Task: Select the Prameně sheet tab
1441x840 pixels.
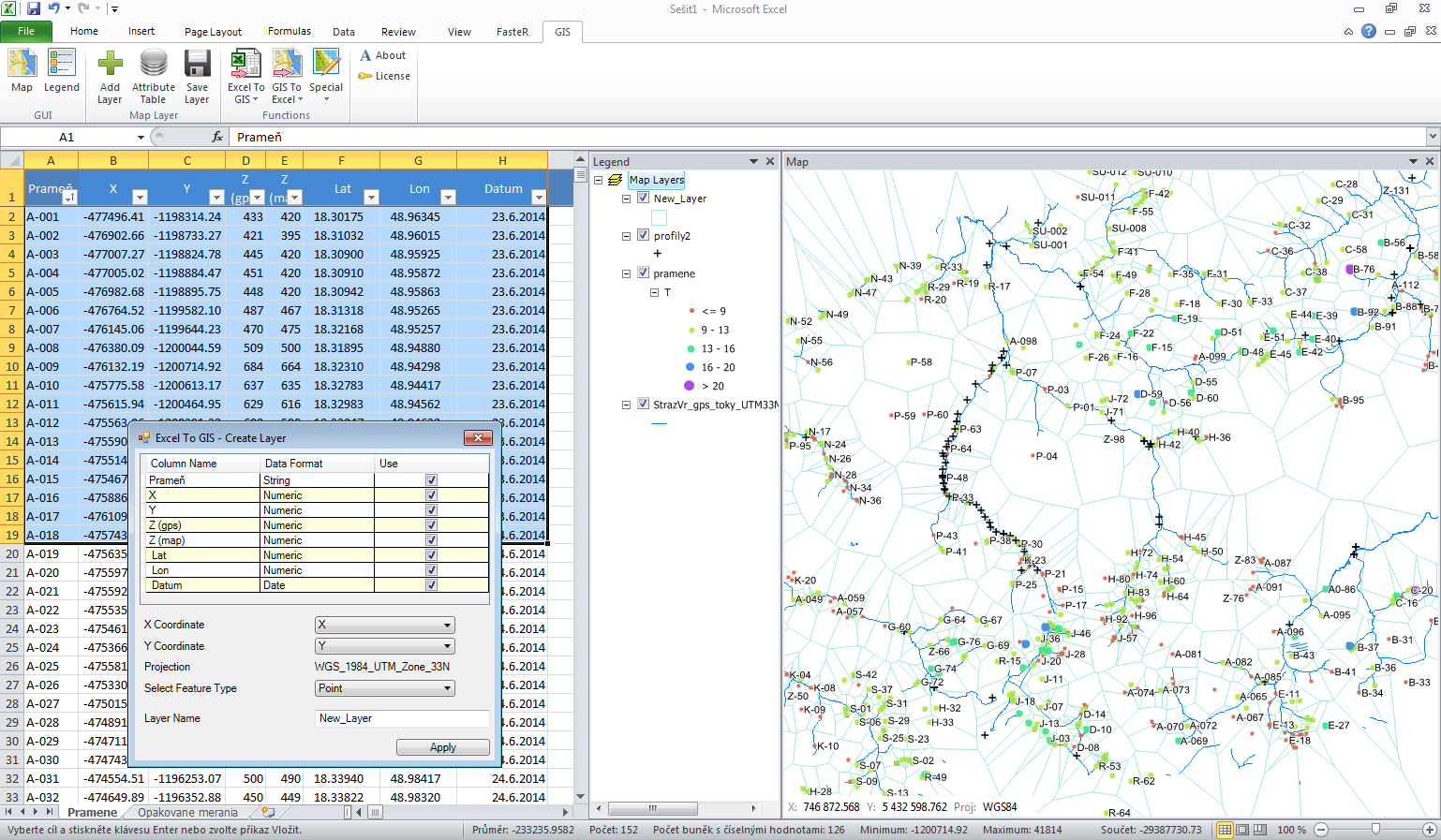Action: click(x=92, y=812)
